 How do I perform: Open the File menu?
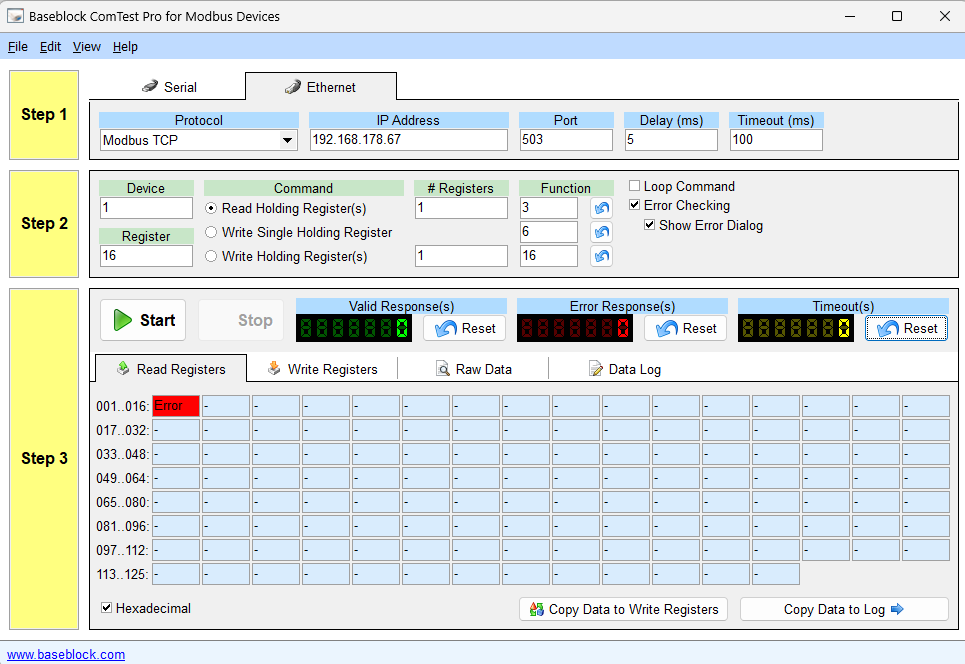point(18,47)
